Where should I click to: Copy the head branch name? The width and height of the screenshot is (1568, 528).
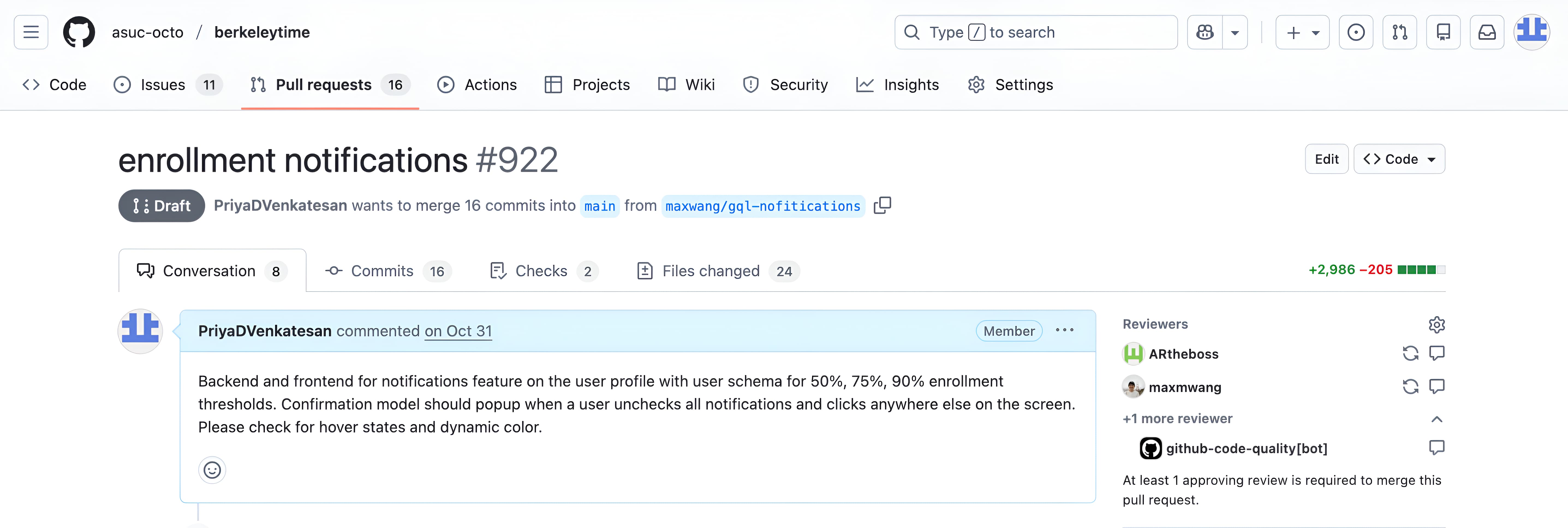[882, 206]
